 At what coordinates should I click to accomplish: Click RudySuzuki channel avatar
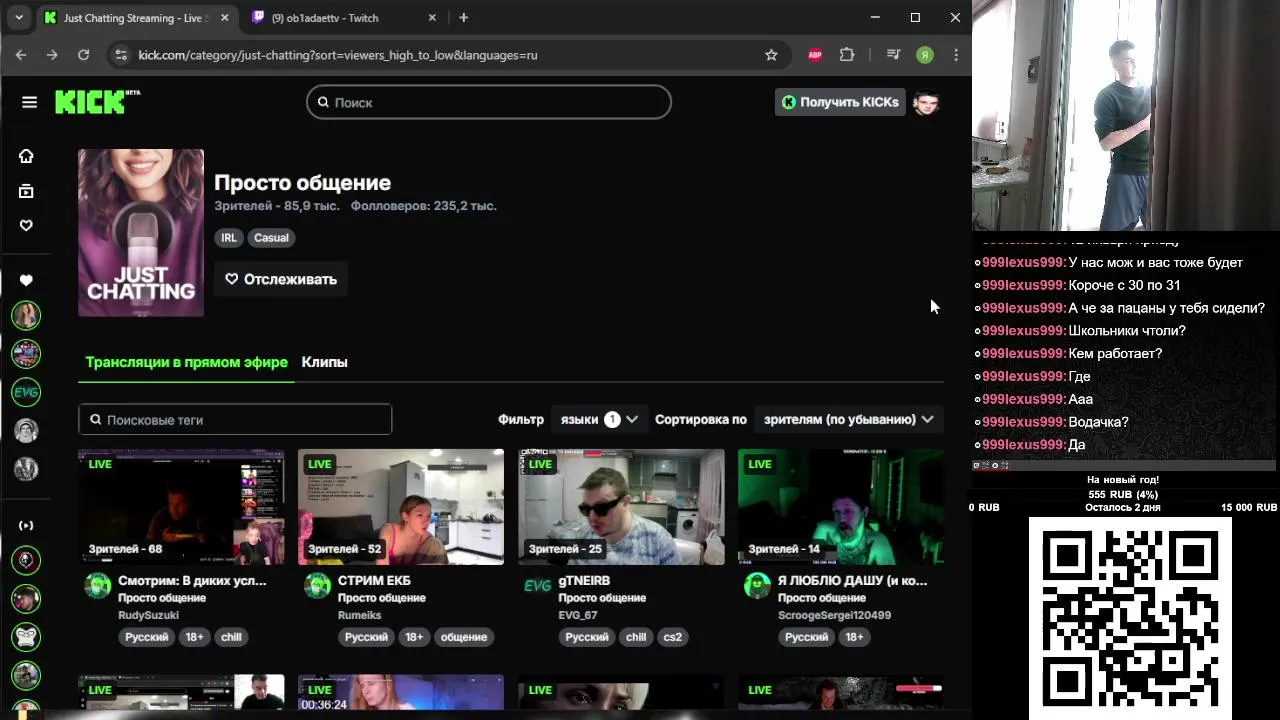[x=97, y=586]
